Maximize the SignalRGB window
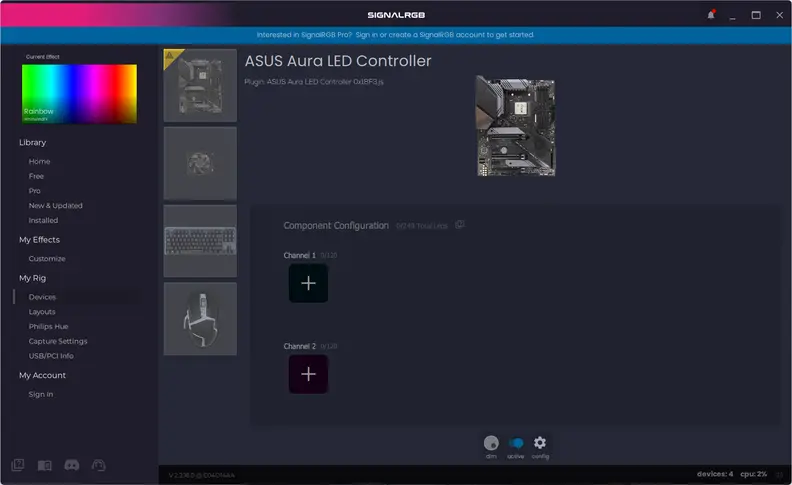This screenshot has width=792, height=485. (x=756, y=15)
